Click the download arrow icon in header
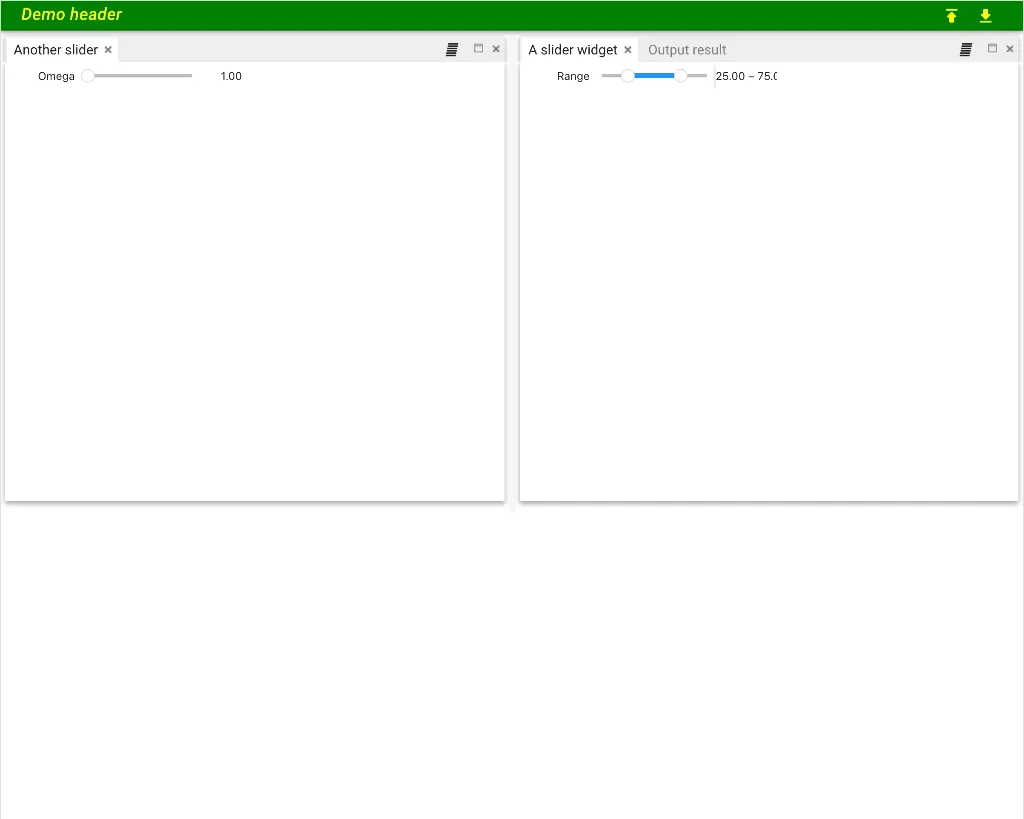 985,16
